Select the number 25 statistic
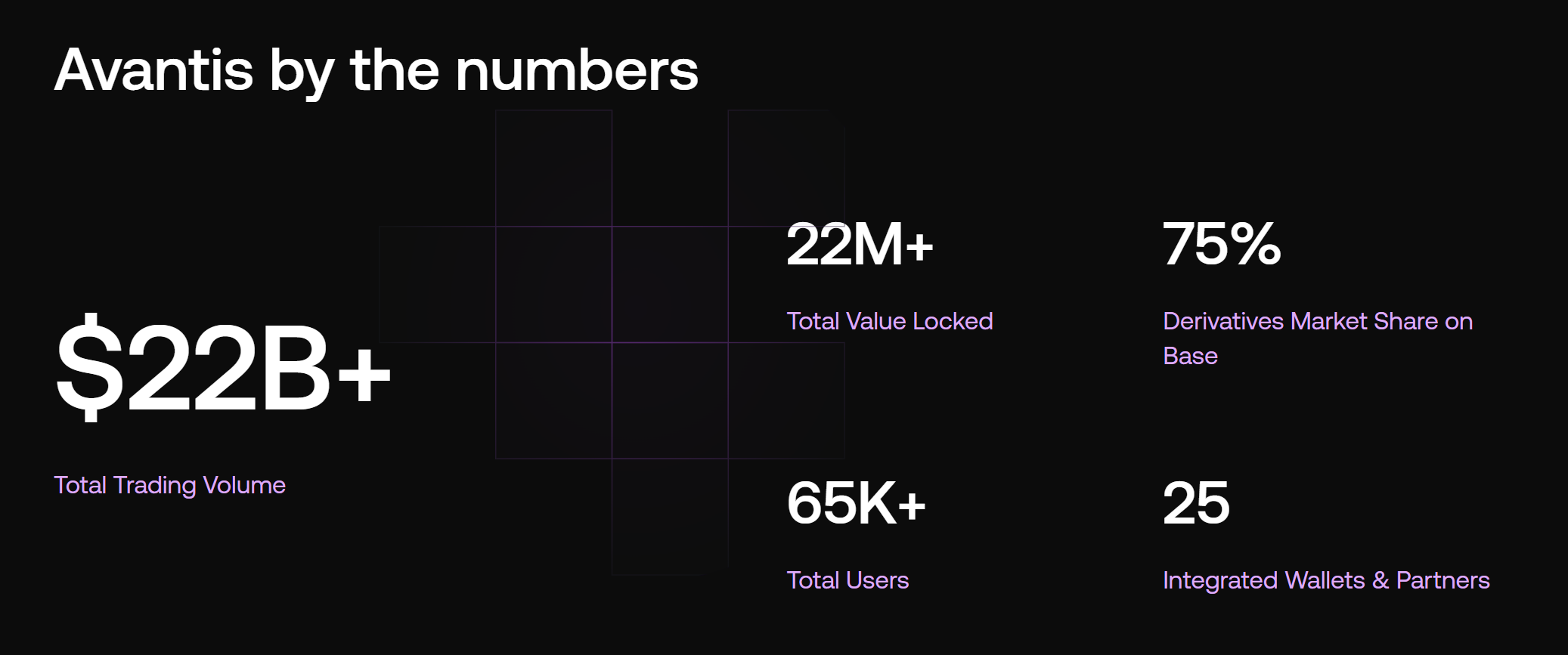Viewport: 1568px width, 655px height. coord(1196,503)
